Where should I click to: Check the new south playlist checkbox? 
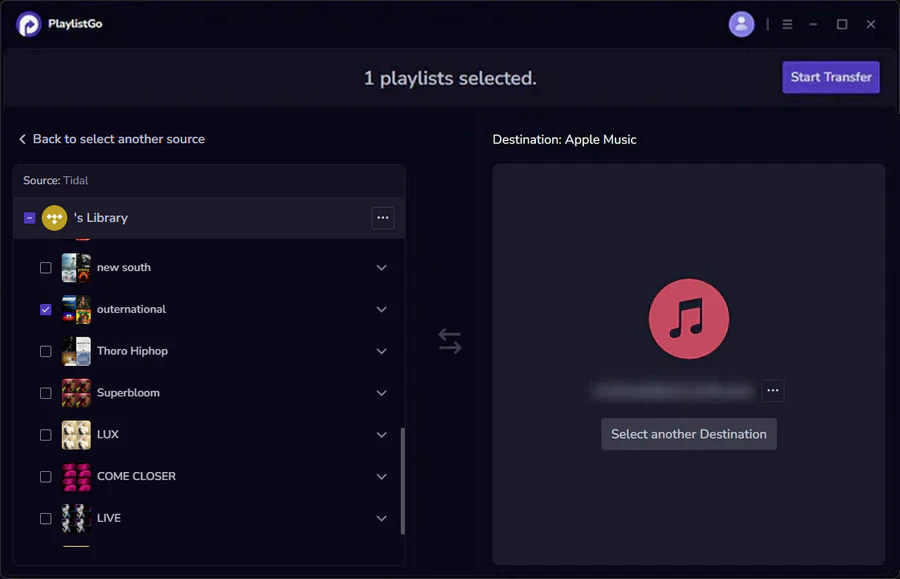pos(45,268)
